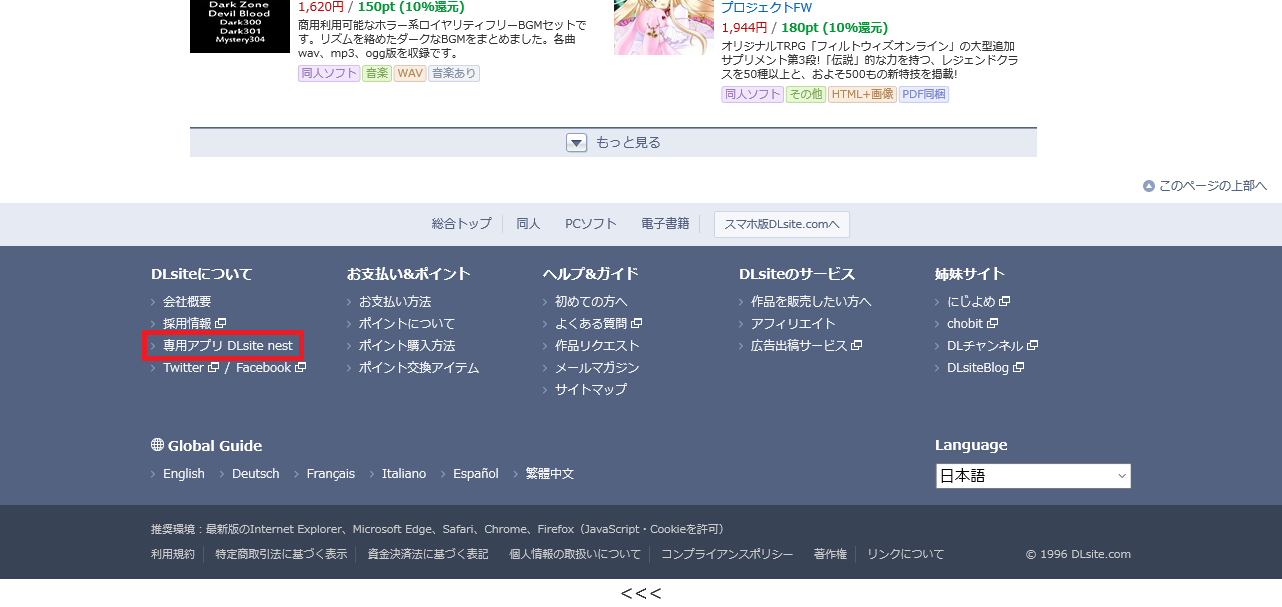Open ポイント交換アイテム link
Image resolution: width=1282 pixels, height=607 pixels.
tap(419, 367)
